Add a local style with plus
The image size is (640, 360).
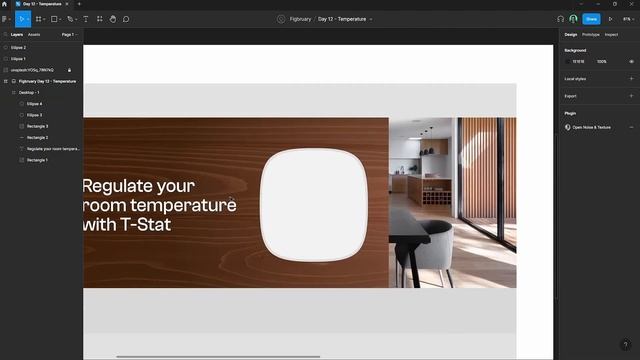coord(631,79)
